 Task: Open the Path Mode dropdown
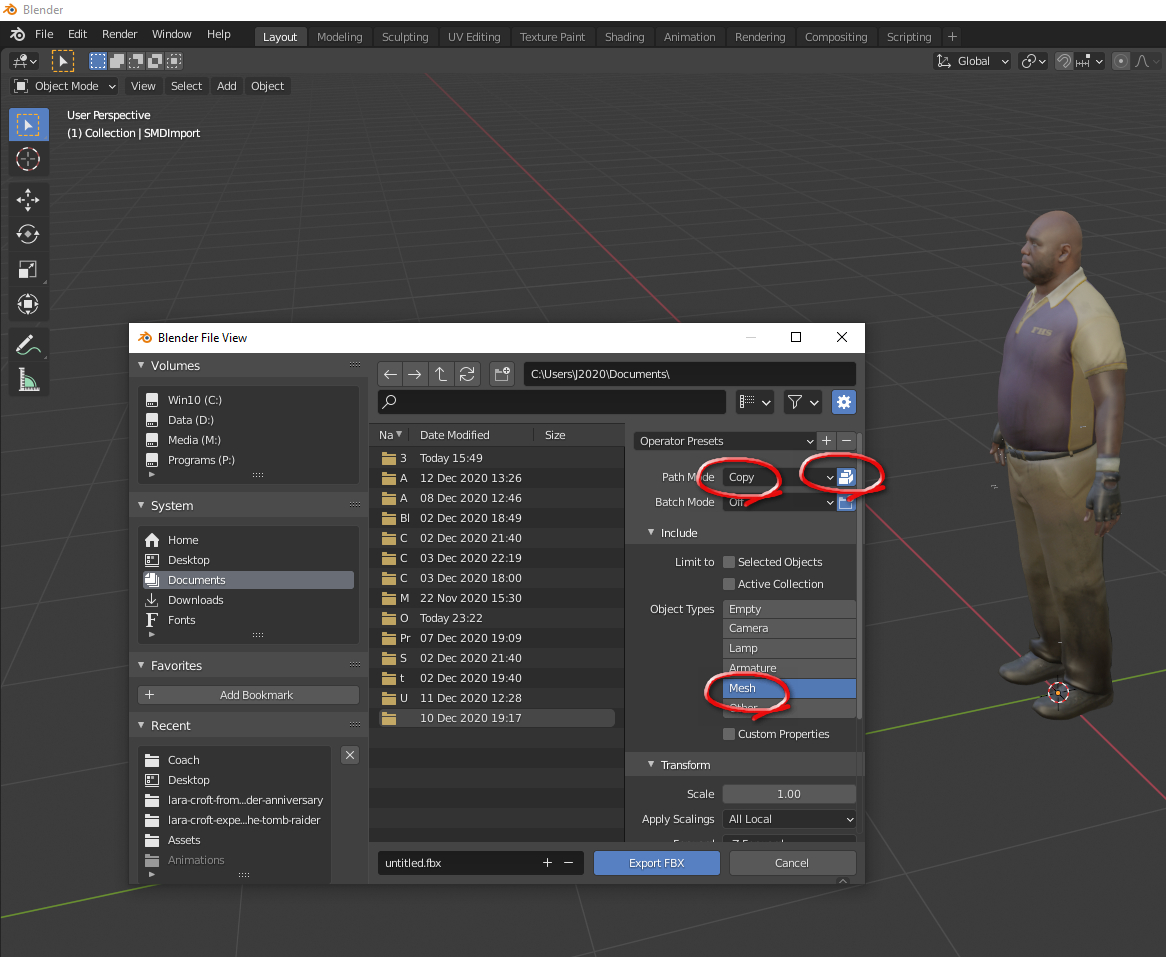[779, 477]
